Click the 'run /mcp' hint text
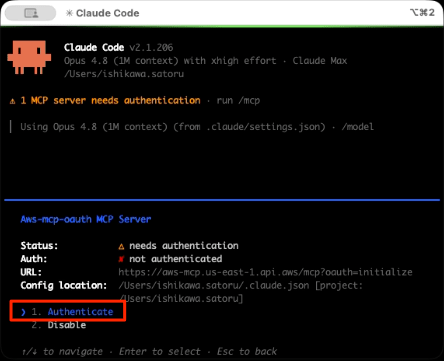444x361 pixels. click(238, 101)
